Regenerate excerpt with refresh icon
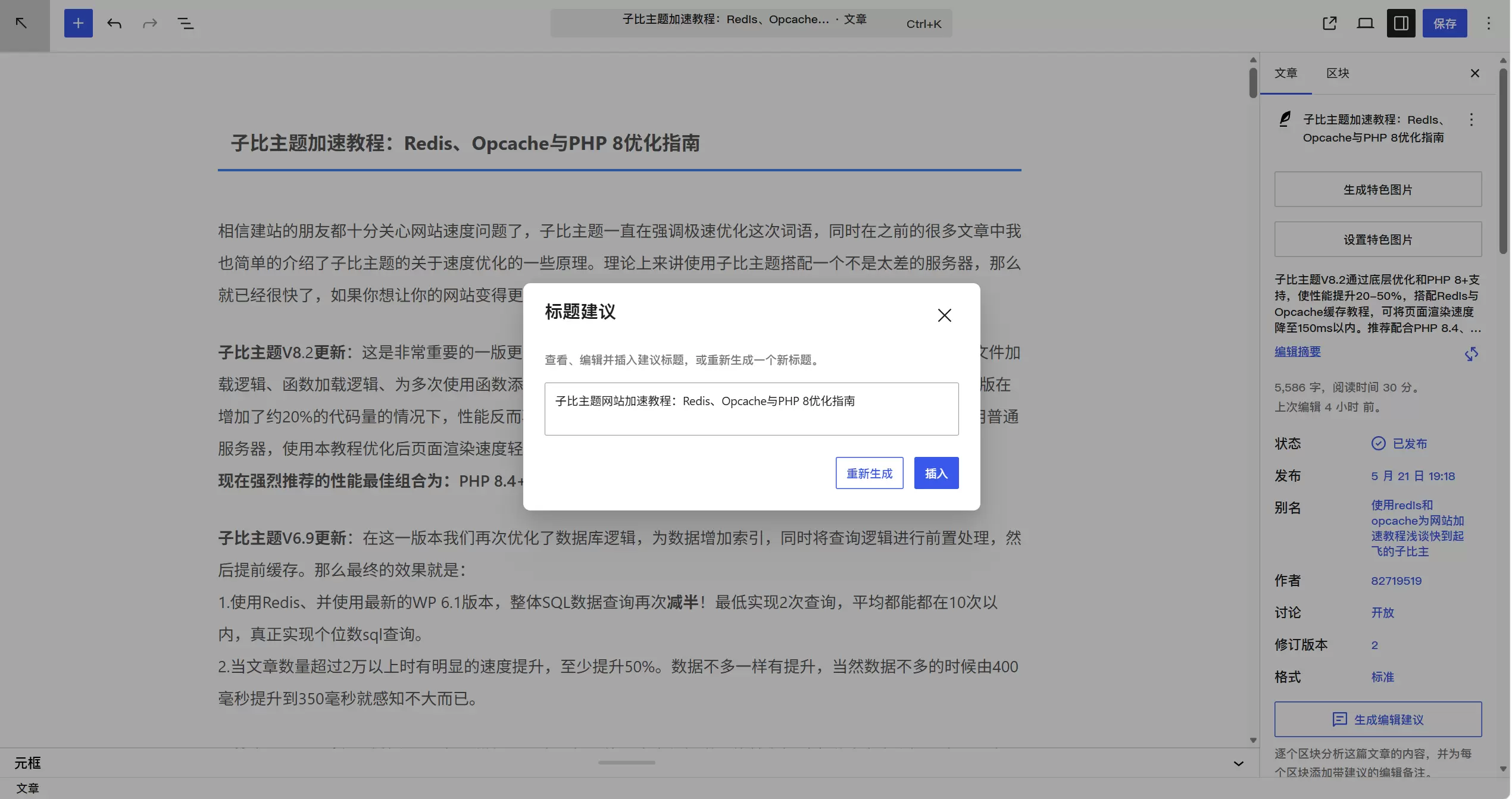This screenshot has width=1512, height=799. pos(1471,355)
